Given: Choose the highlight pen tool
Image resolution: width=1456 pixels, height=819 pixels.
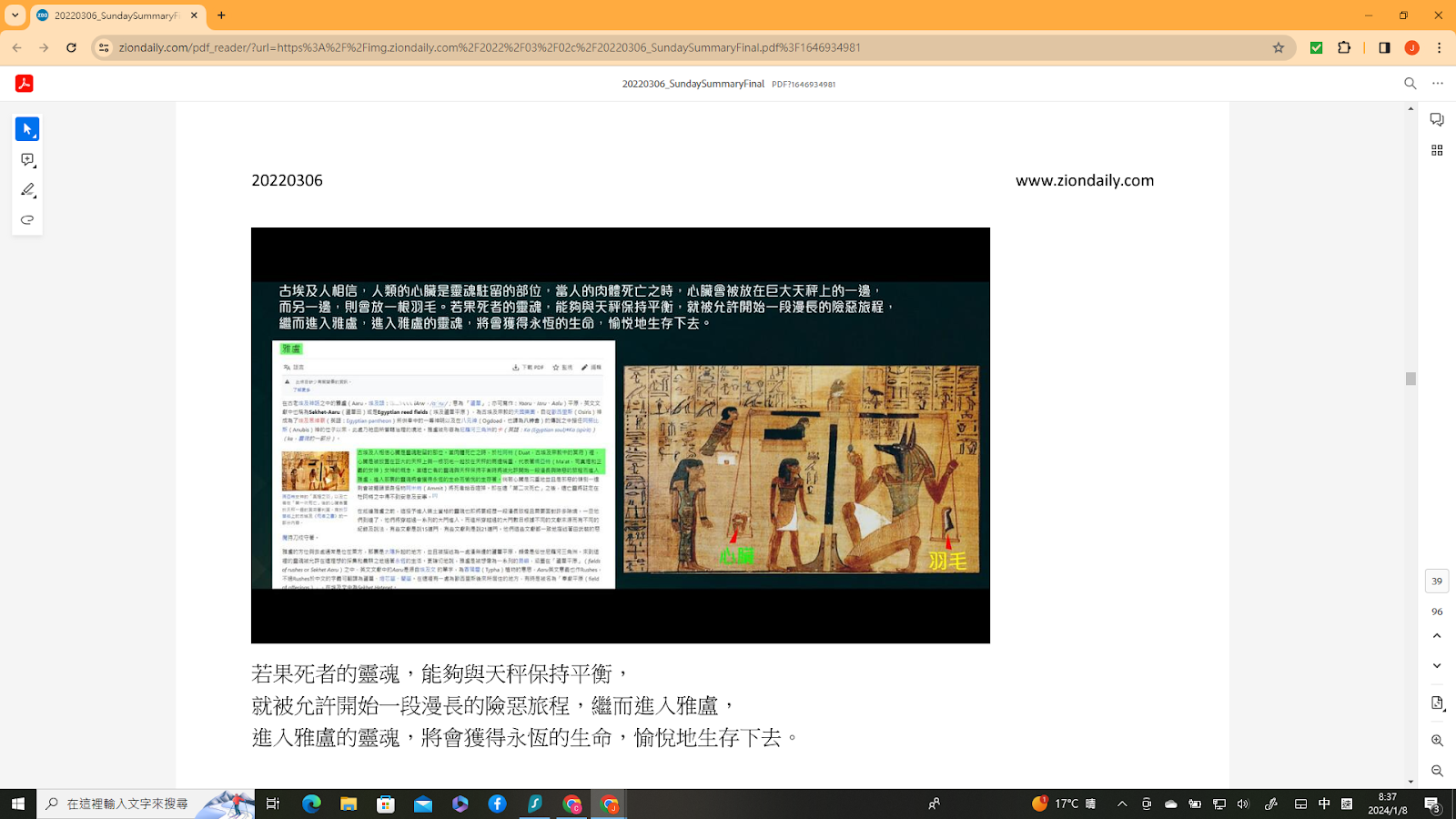Looking at the screenshot, I should coord(27,190).
